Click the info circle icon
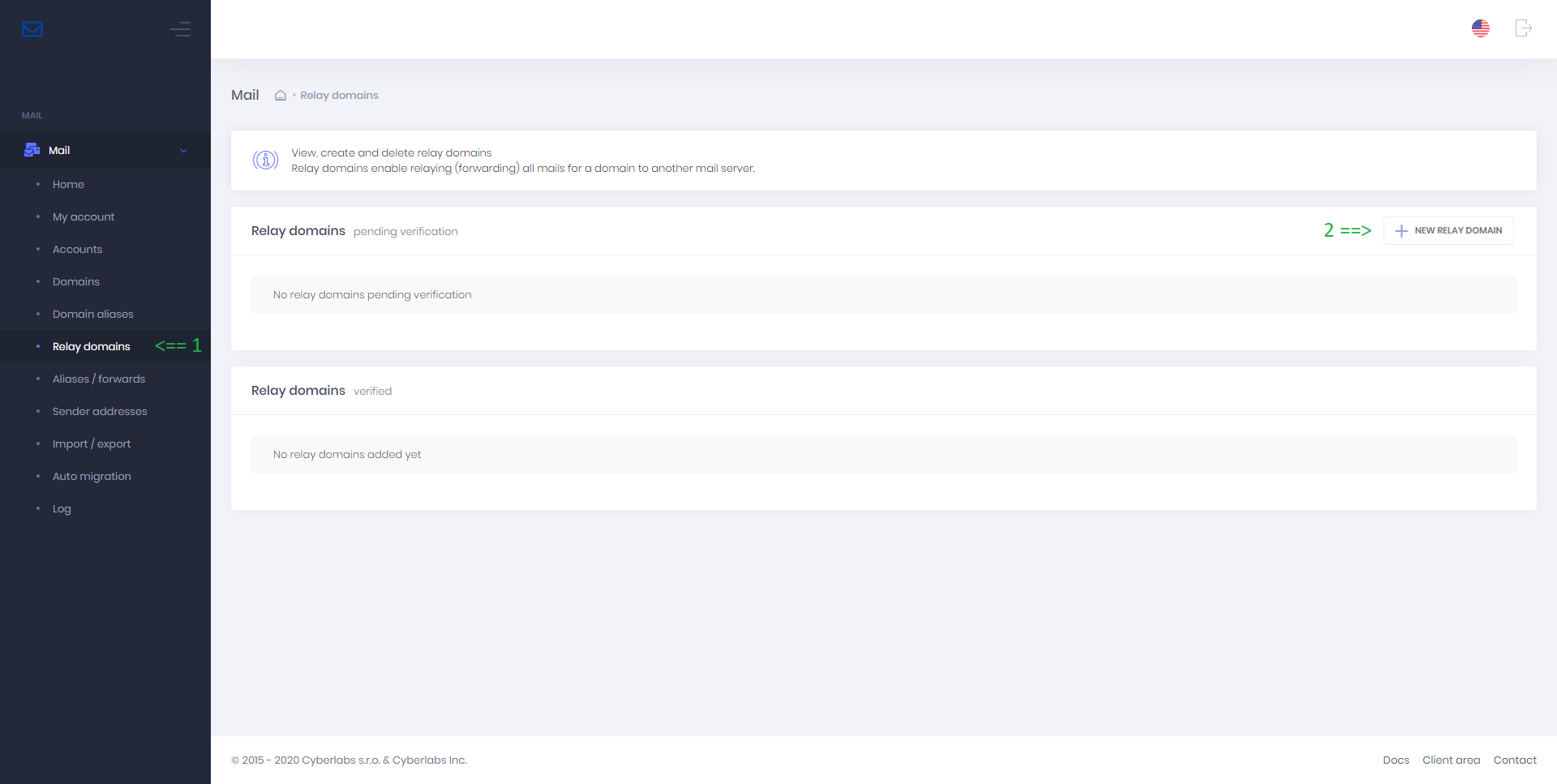The image size is (1557, 784). click(x=265, y=161)
